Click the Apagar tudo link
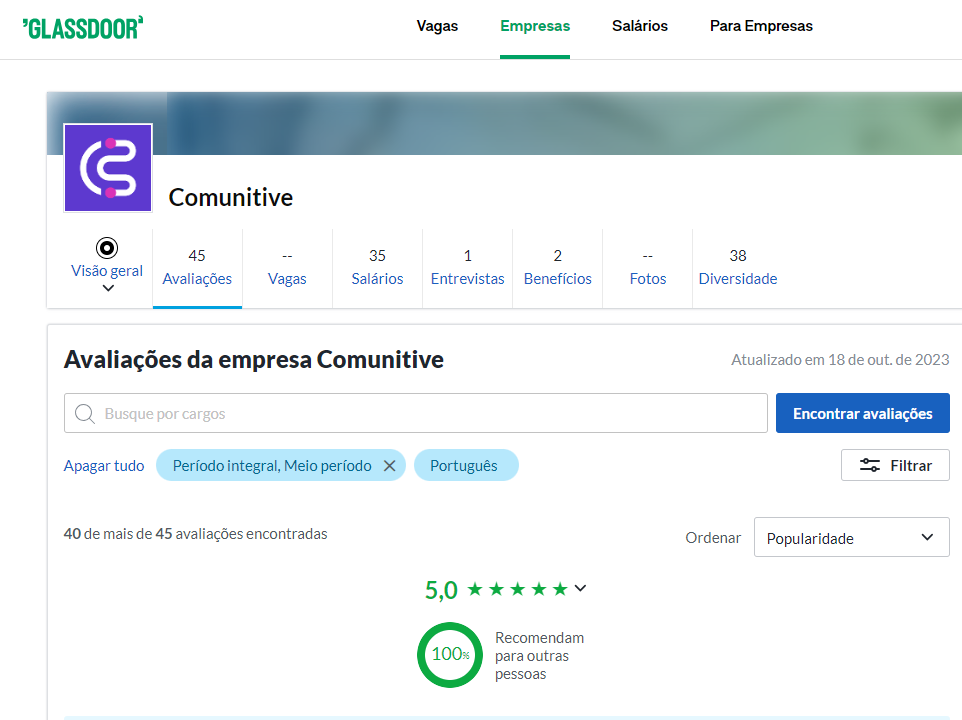 coord(104,466)
